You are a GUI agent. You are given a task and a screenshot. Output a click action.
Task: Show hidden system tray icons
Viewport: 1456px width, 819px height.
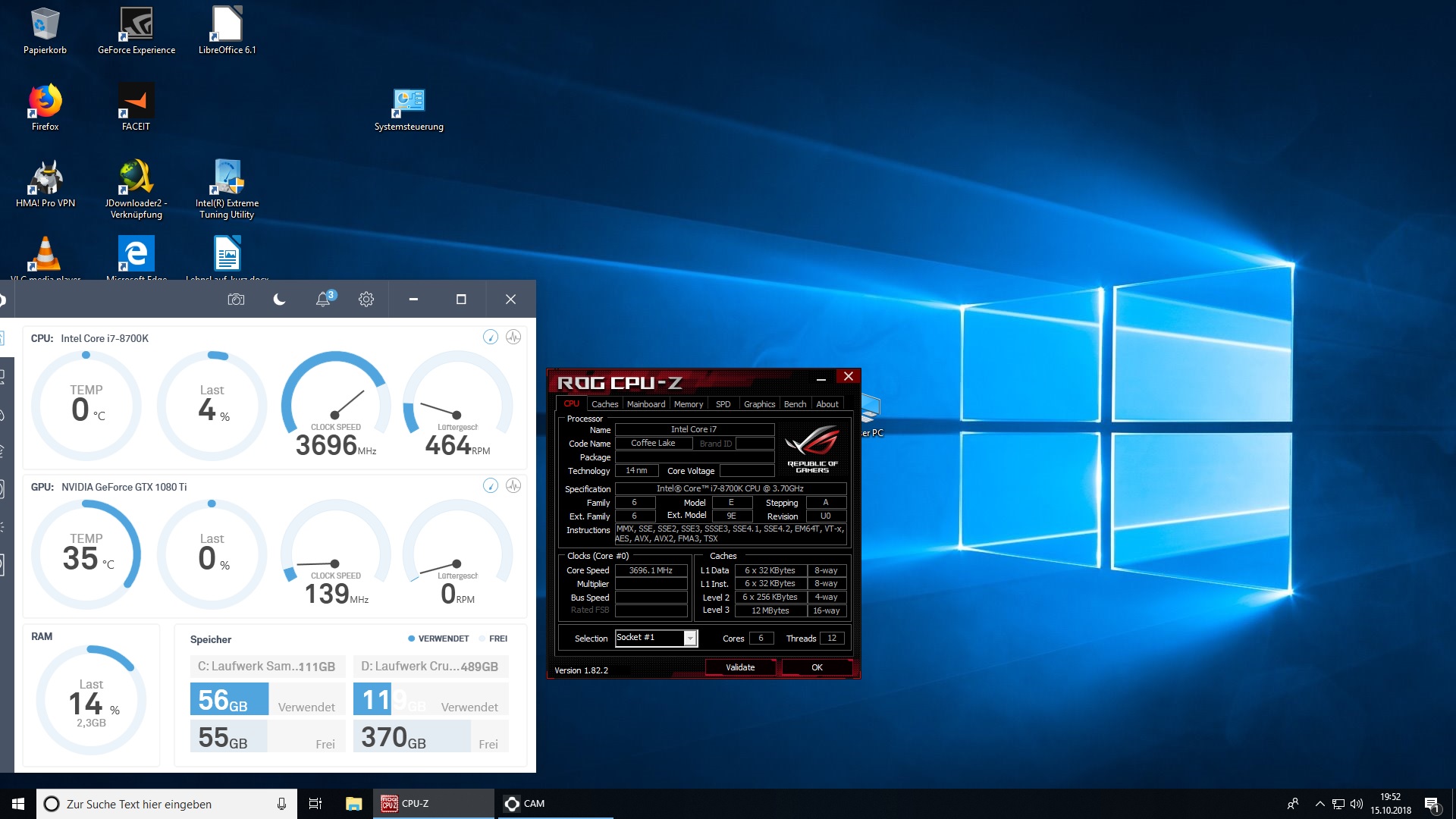click(x=1319, y=804)
